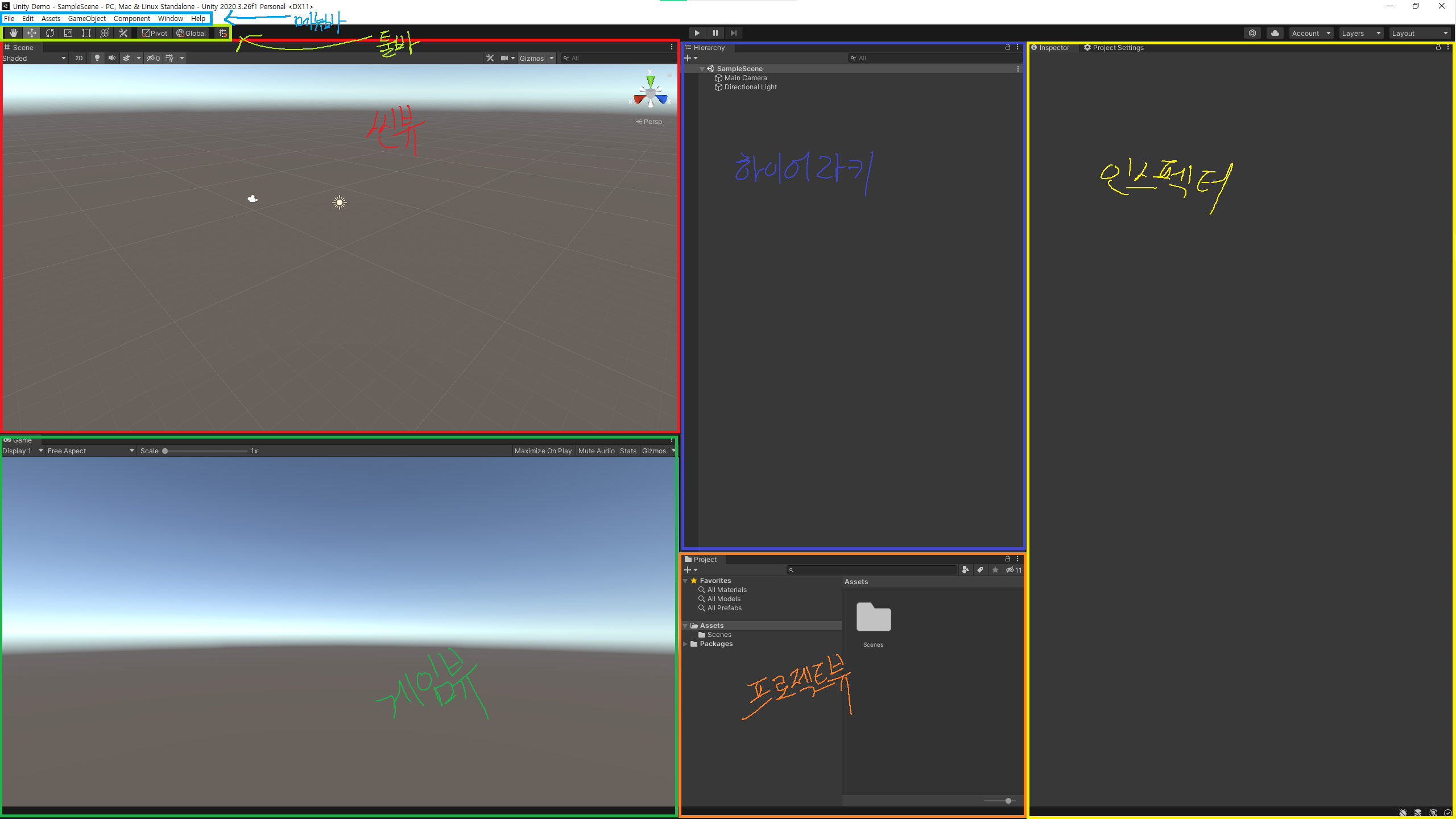Toggle hidden objects visibility in Scene

154,58
